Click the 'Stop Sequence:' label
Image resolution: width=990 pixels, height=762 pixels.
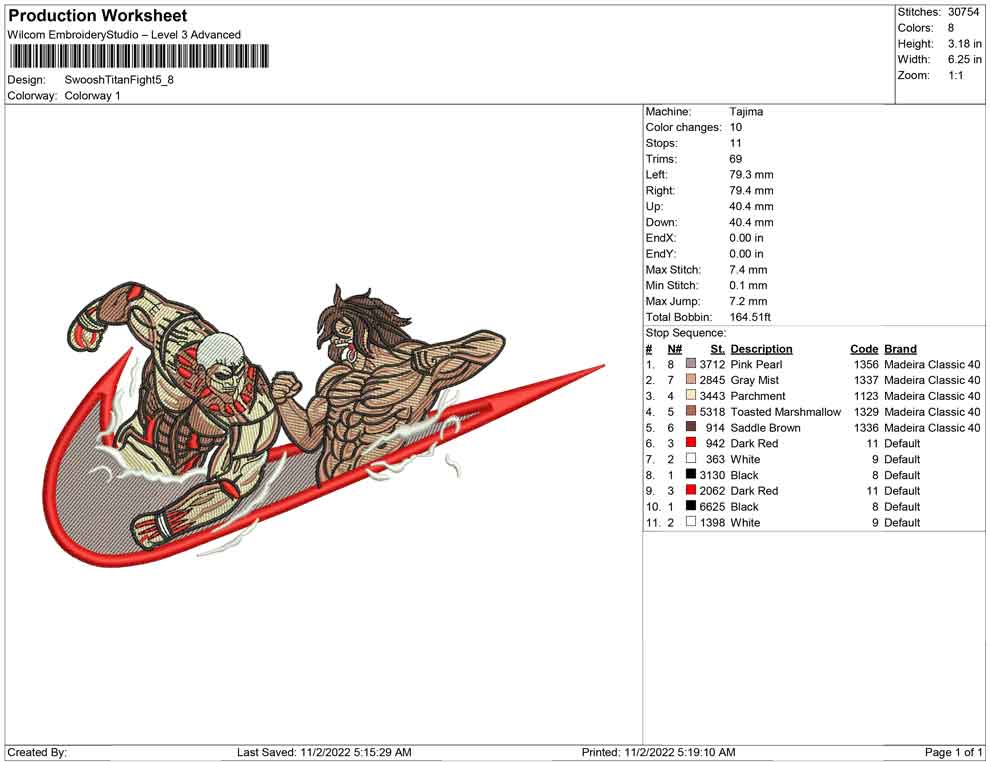(686, 333)
